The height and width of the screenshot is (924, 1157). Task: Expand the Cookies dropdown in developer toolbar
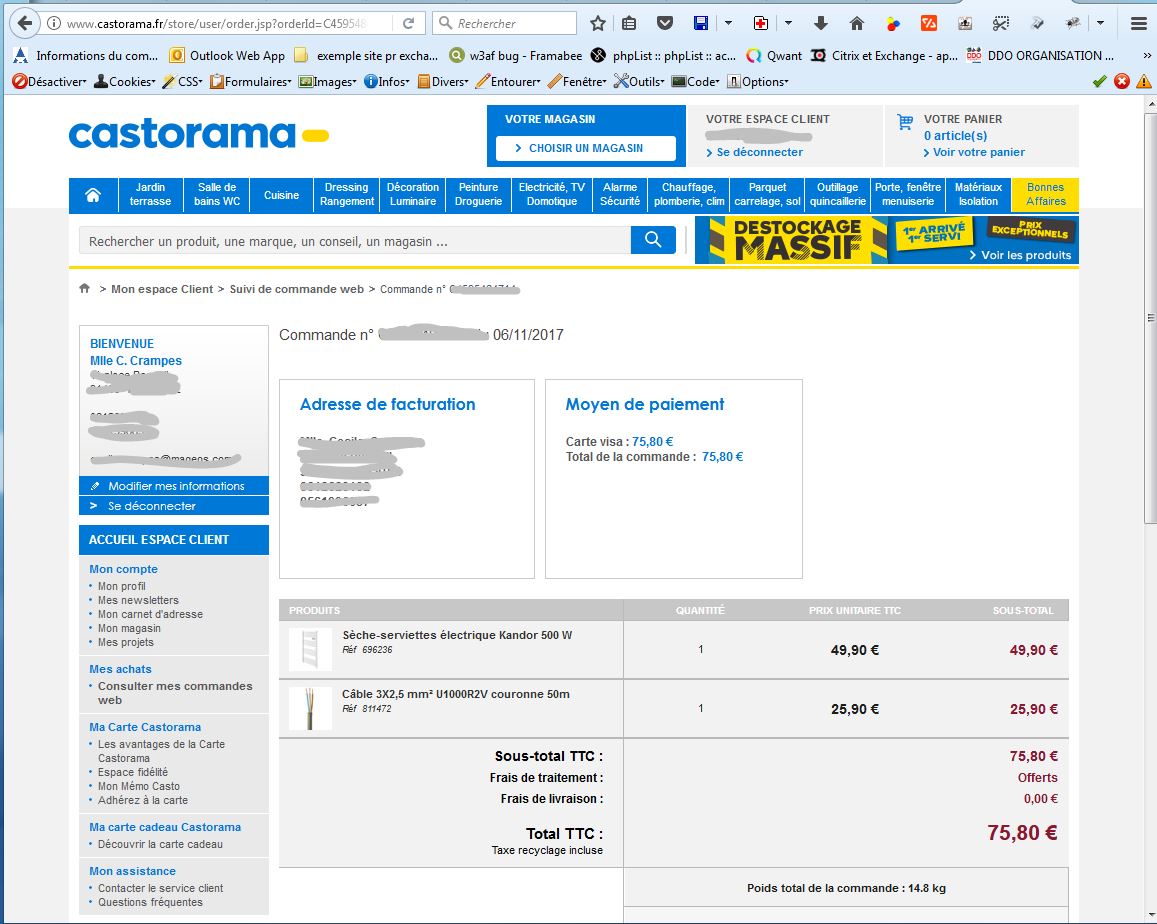click(125, 81)
